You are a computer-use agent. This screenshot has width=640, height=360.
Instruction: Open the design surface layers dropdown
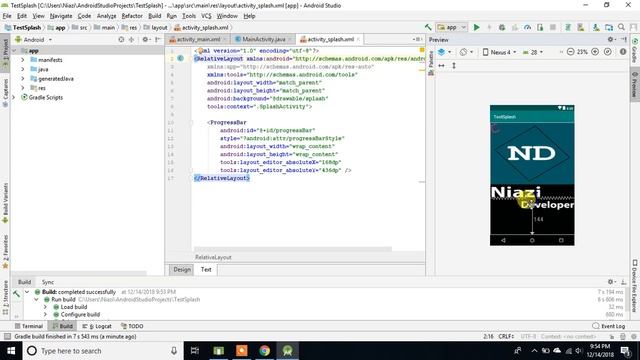(444, 52)
